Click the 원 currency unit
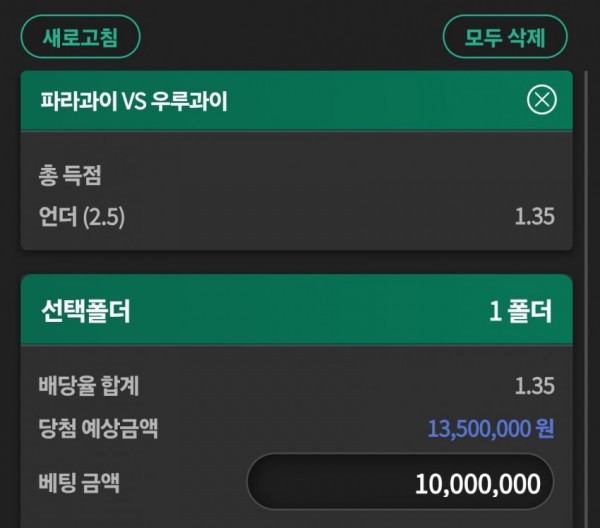Image resolution: width=600 pixels, height=528 pixels. 545,429
